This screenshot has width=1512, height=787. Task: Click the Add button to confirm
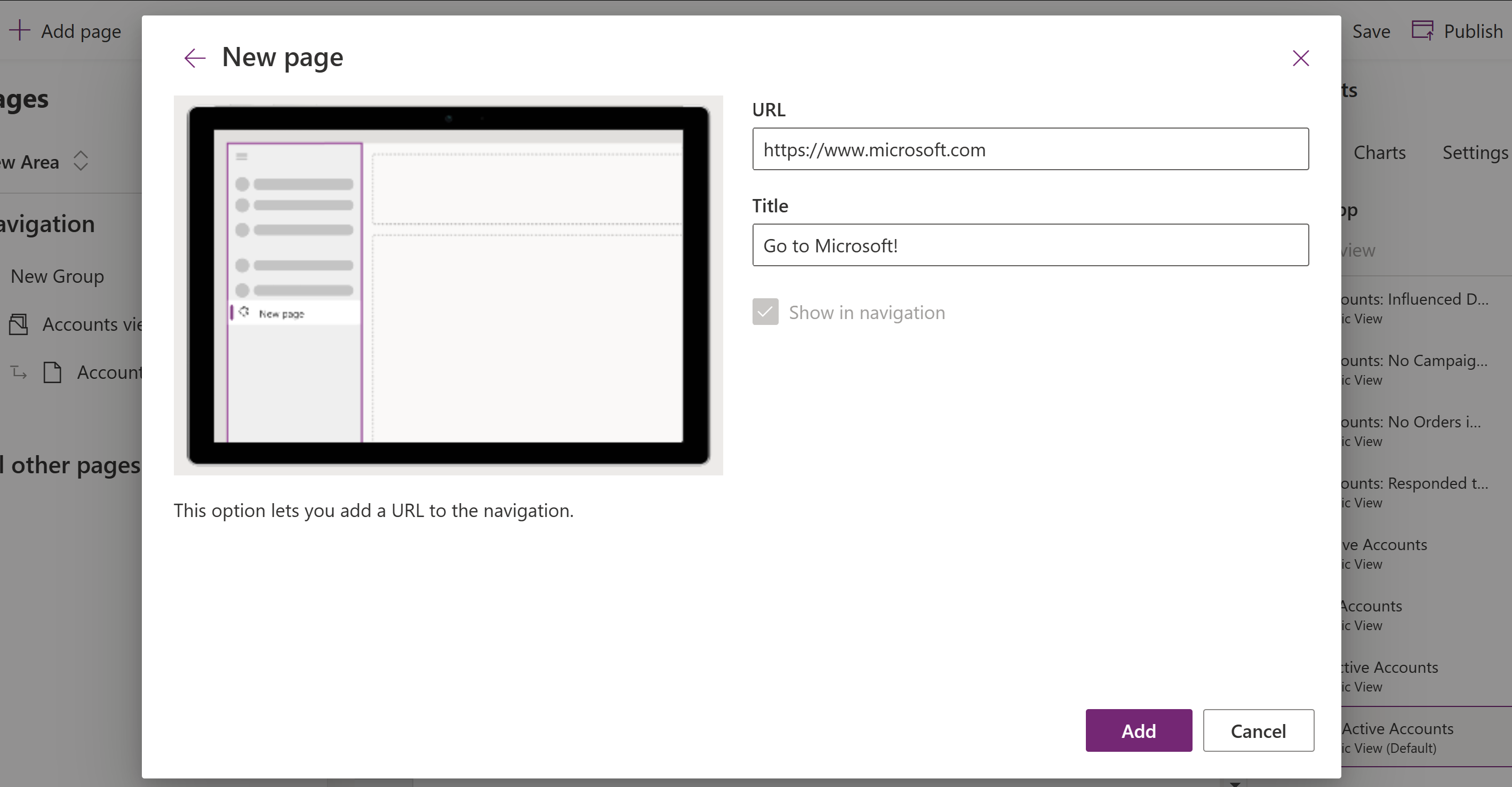click(x=1138, y=730)
